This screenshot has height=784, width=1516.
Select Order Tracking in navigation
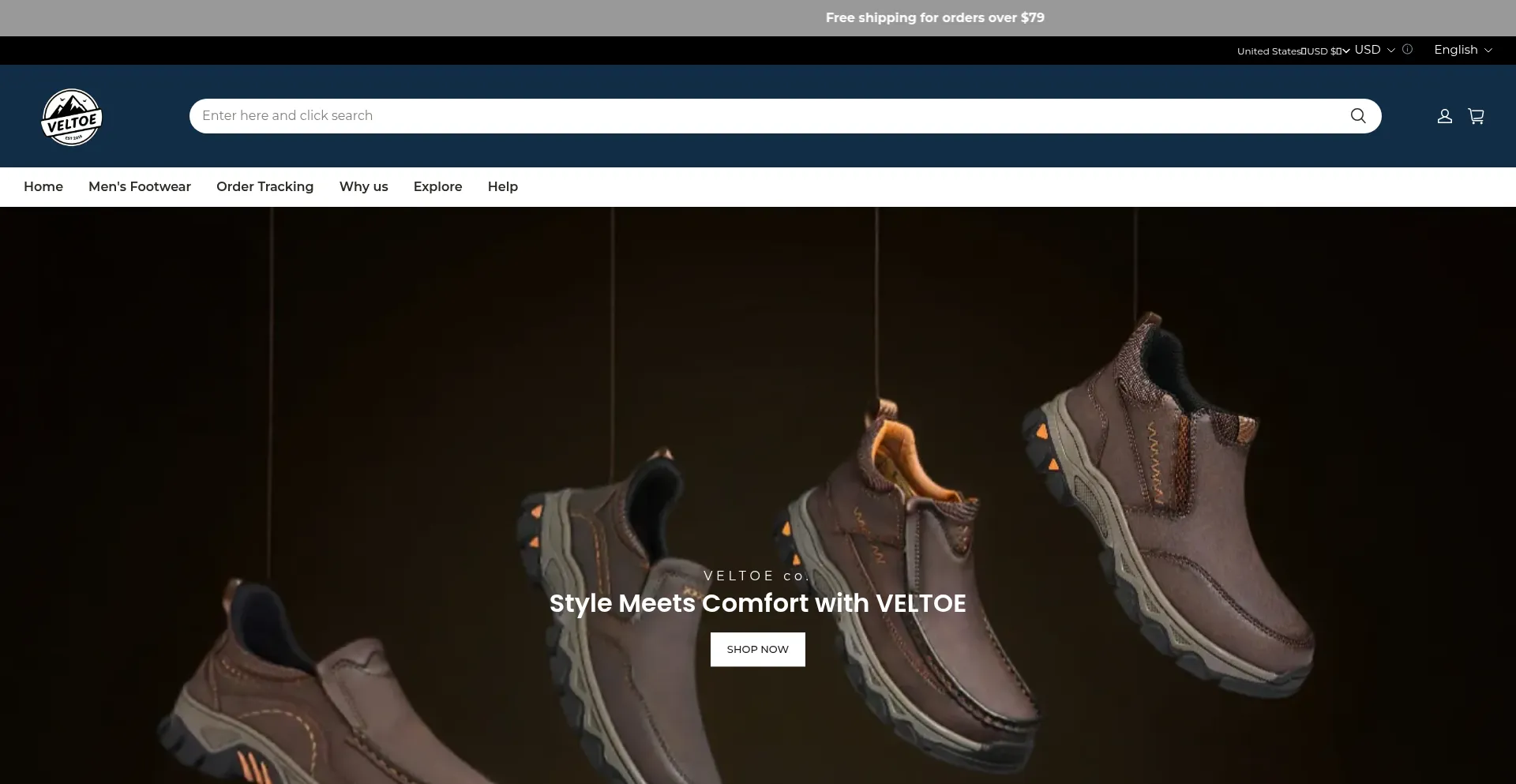265,186
